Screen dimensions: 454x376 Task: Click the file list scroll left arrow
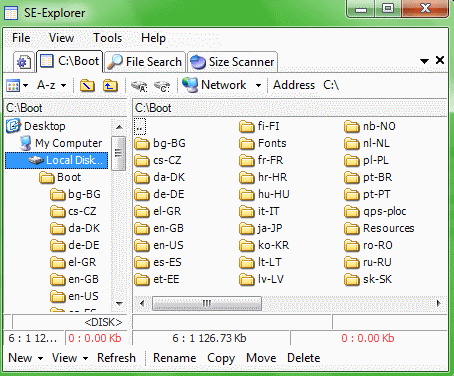pyautogui.click(x=142, y=303)
